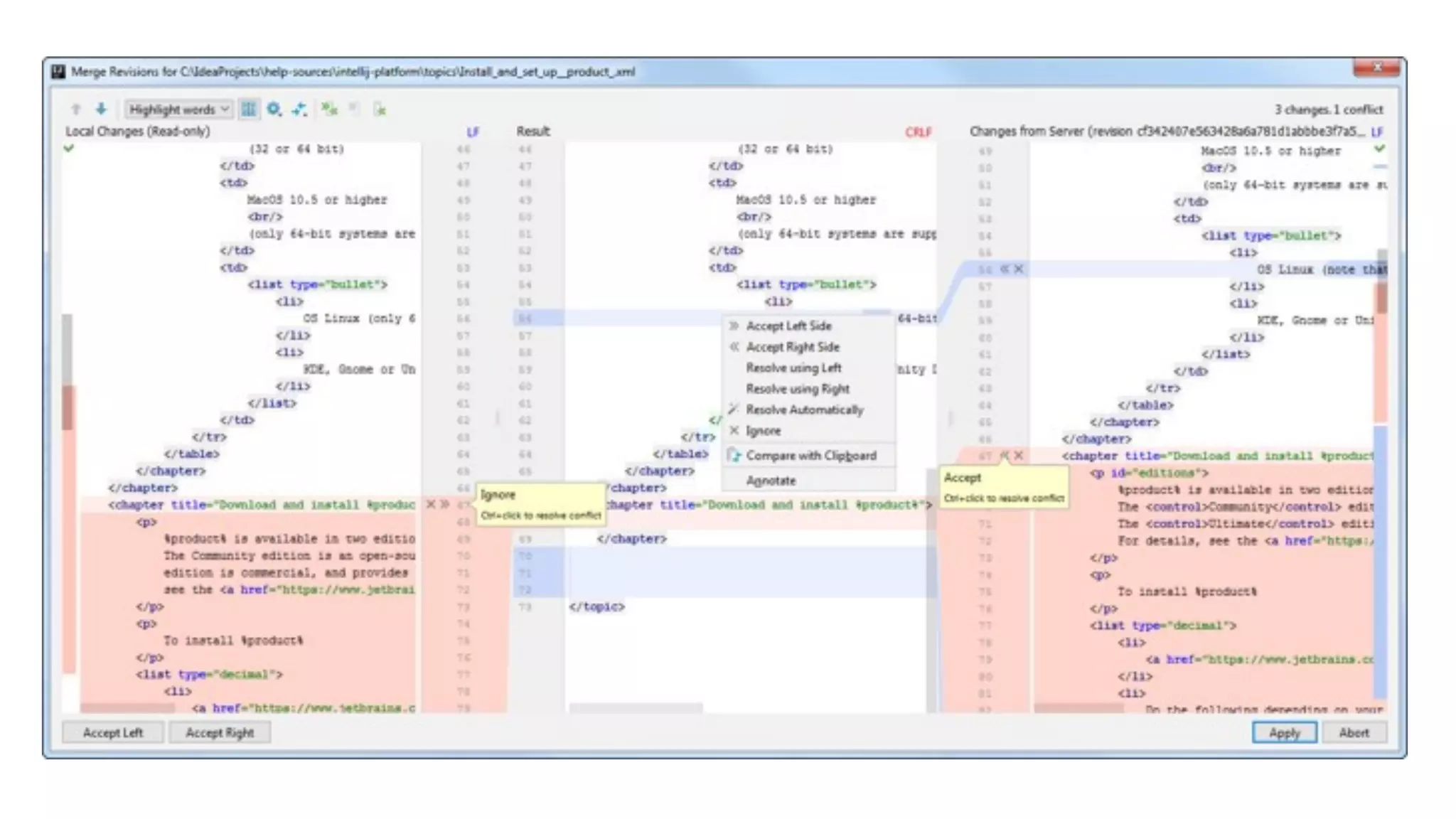Viewport: 1456px width, 819px height.
Task: Open the gear settings dropdown in toolbar
Action: (274, 109)
